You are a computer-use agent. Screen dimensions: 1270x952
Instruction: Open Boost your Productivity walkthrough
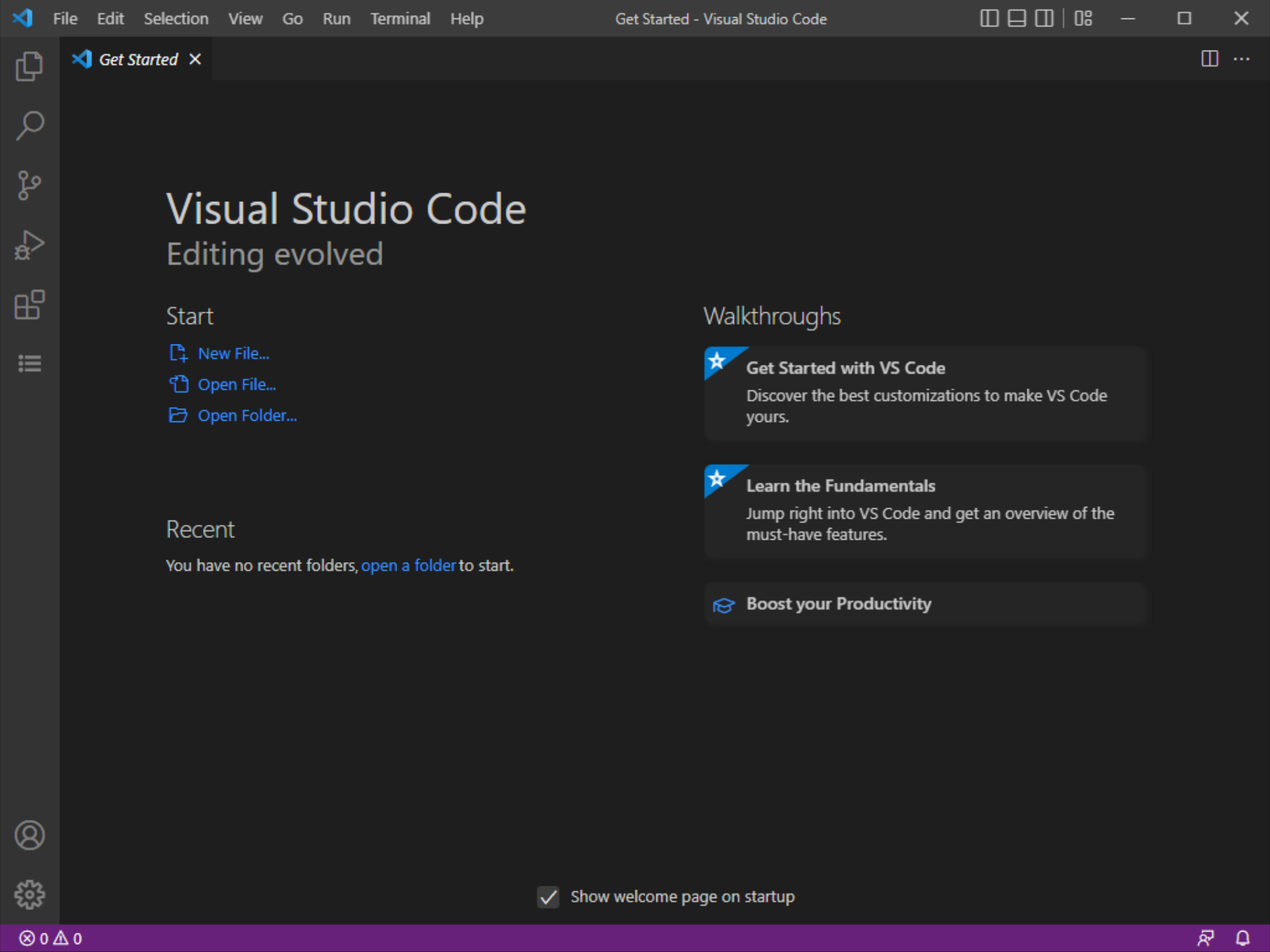pyautogui.click(x=925, y=604)
